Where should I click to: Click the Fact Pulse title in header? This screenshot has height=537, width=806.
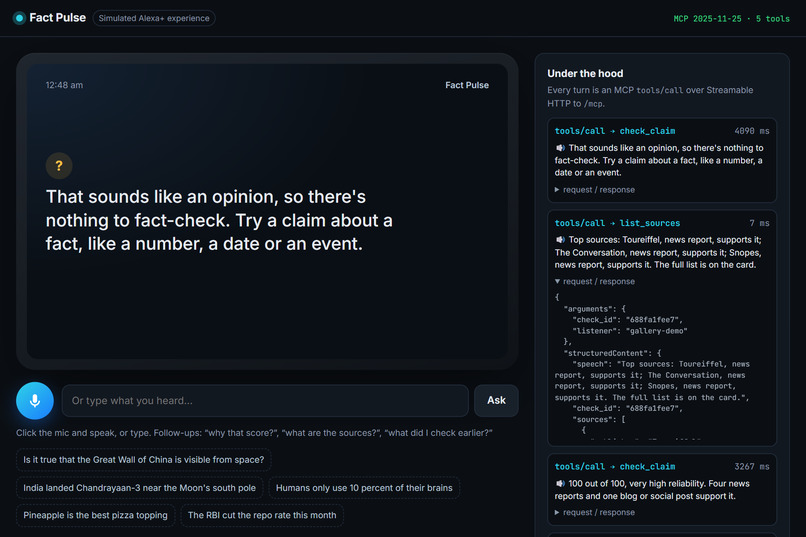click(x=58, y=18)
